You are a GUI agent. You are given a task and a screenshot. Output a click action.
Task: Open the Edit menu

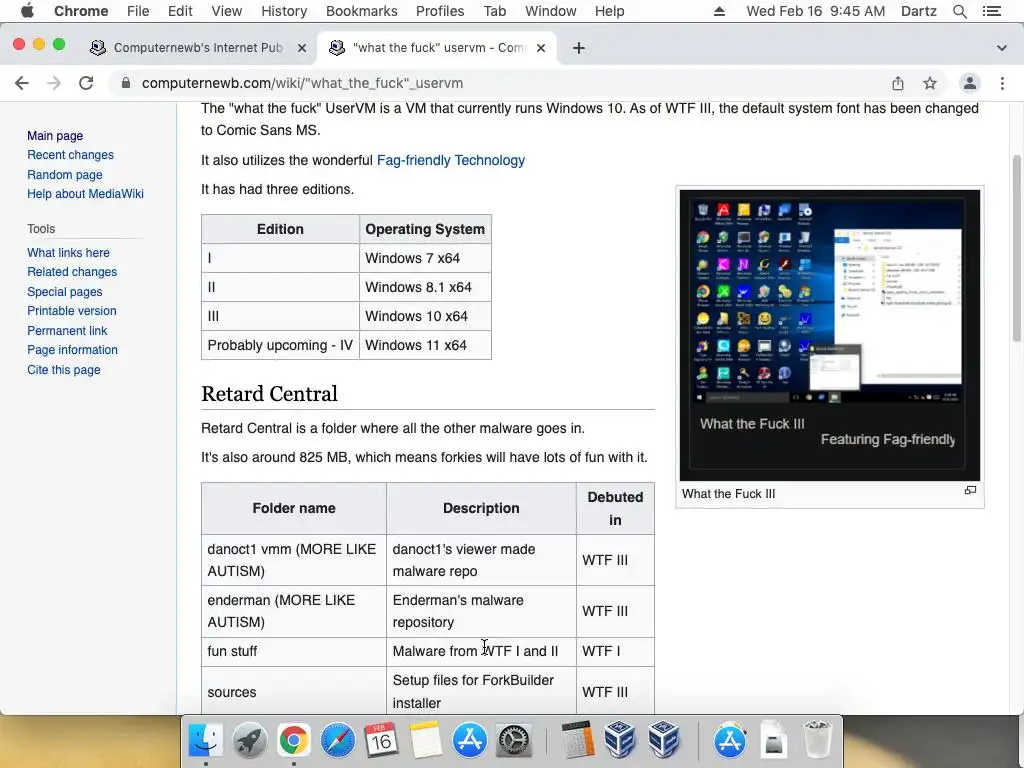tap(180, 11)
